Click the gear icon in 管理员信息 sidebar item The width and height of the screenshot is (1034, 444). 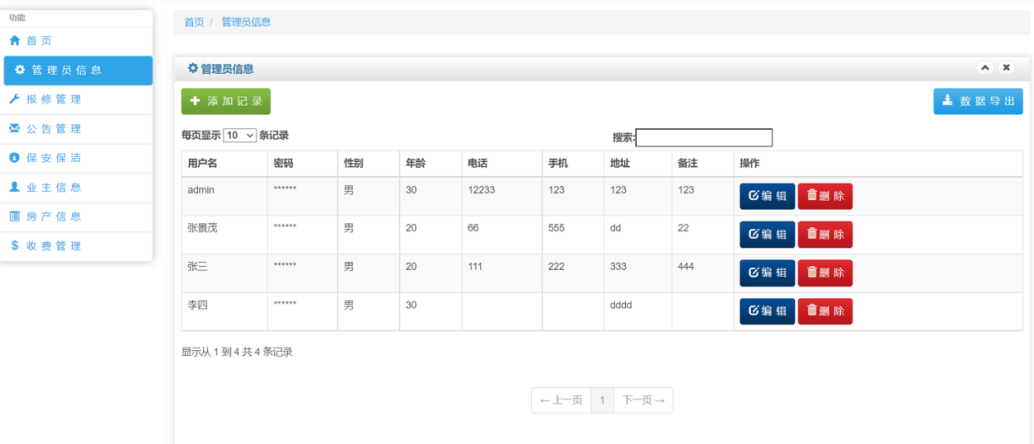20,70
